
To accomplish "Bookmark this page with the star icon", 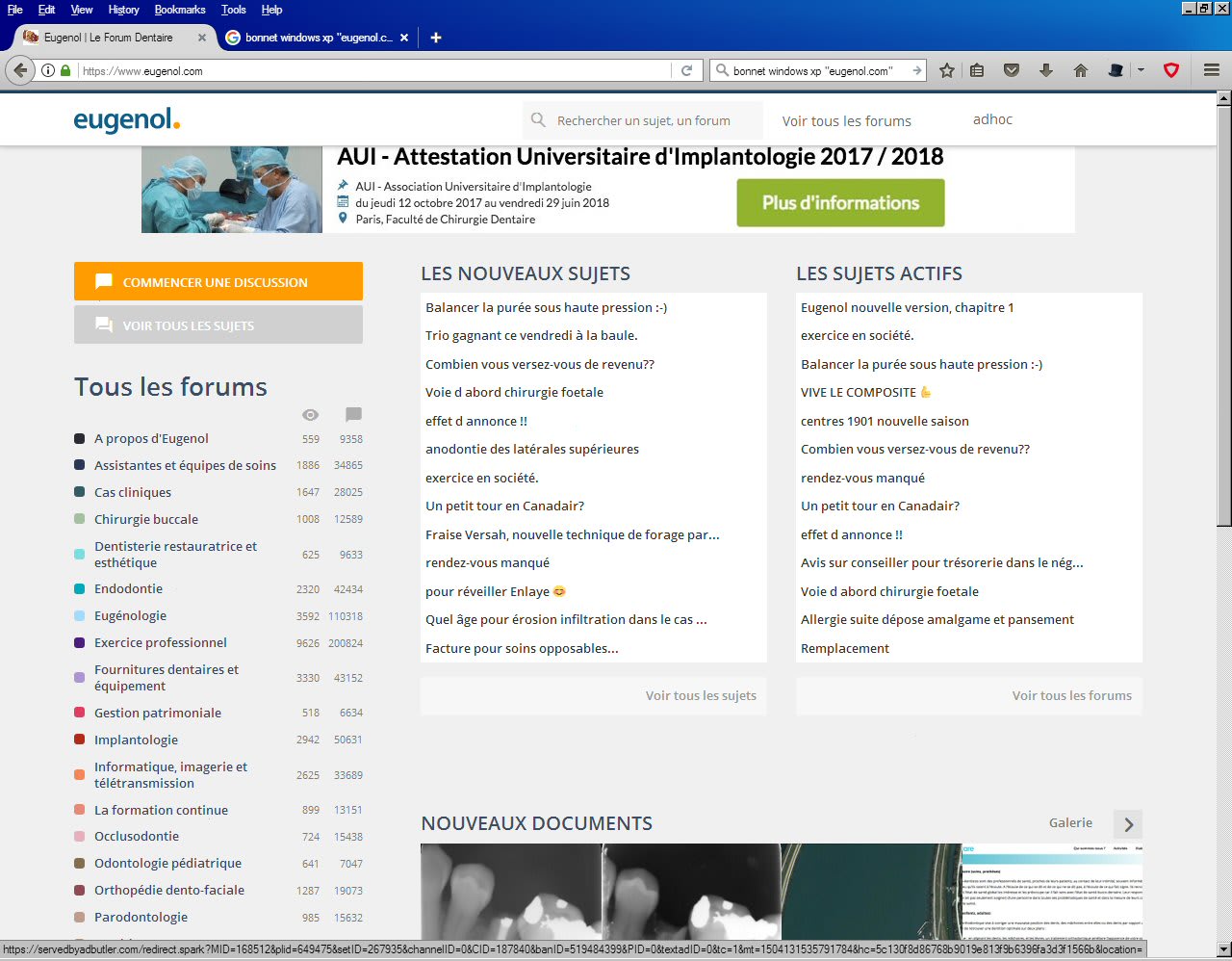I will pyautogui.click(x=947, y=70).
